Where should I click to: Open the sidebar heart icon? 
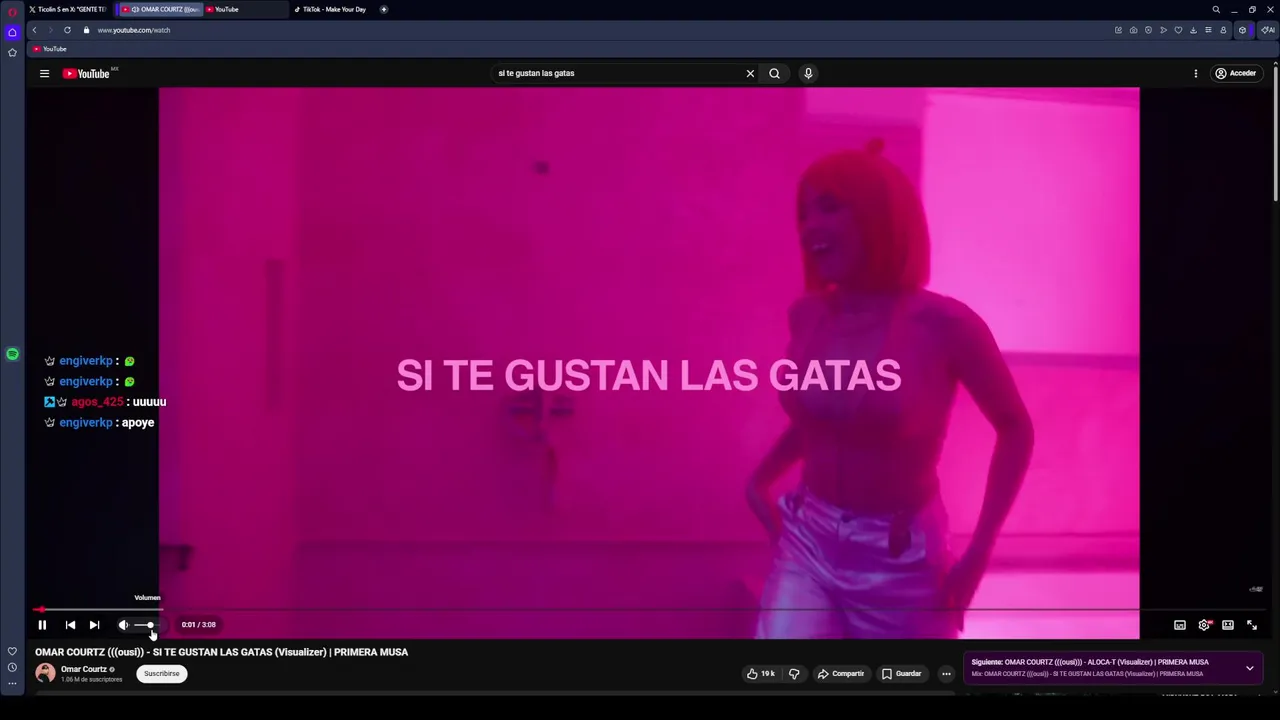pos(12,651)
